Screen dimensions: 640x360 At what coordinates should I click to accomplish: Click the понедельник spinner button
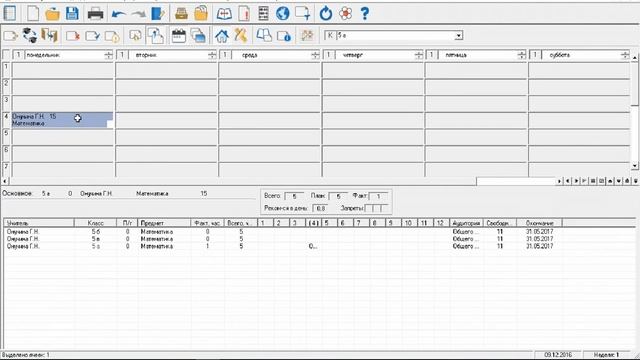(108, 55)
